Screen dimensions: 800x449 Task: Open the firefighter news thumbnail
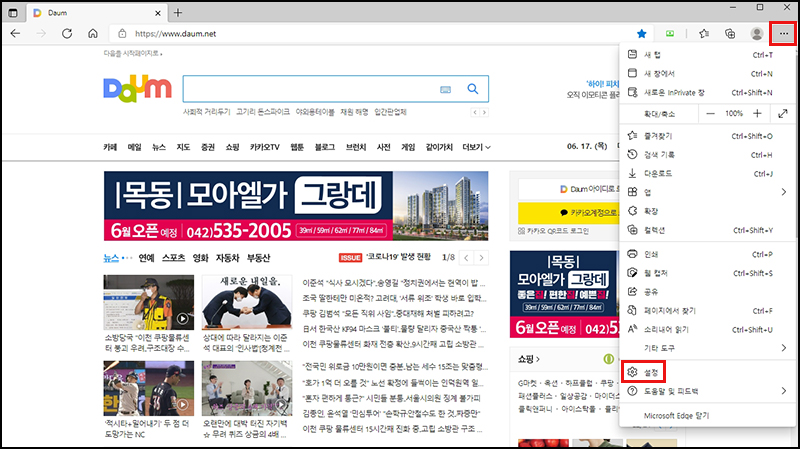pos(148,303)
